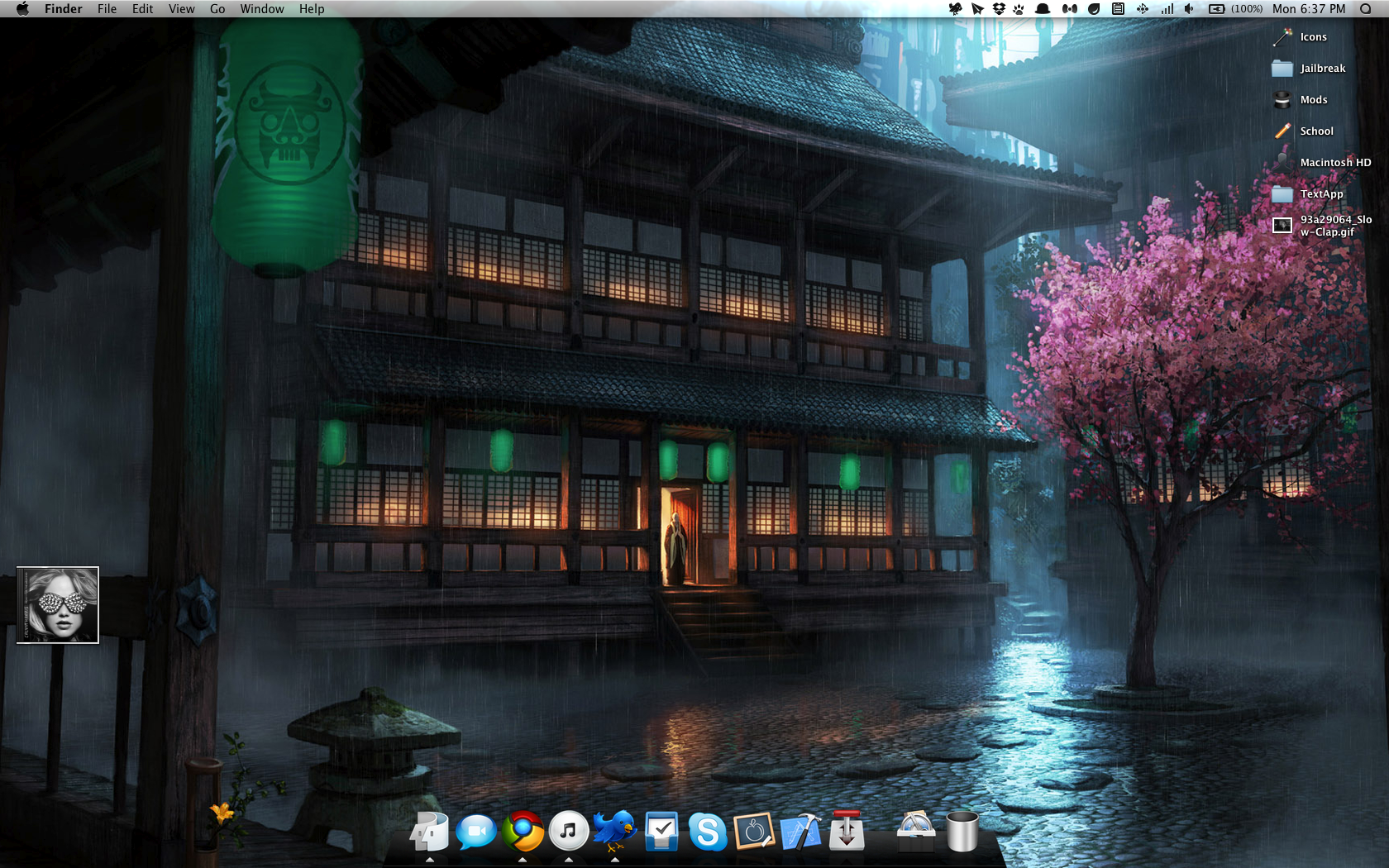Open the volume speaker menu
This screenshot has width=1389, height=868.
pyautogui.click(x=1189, y=9)
